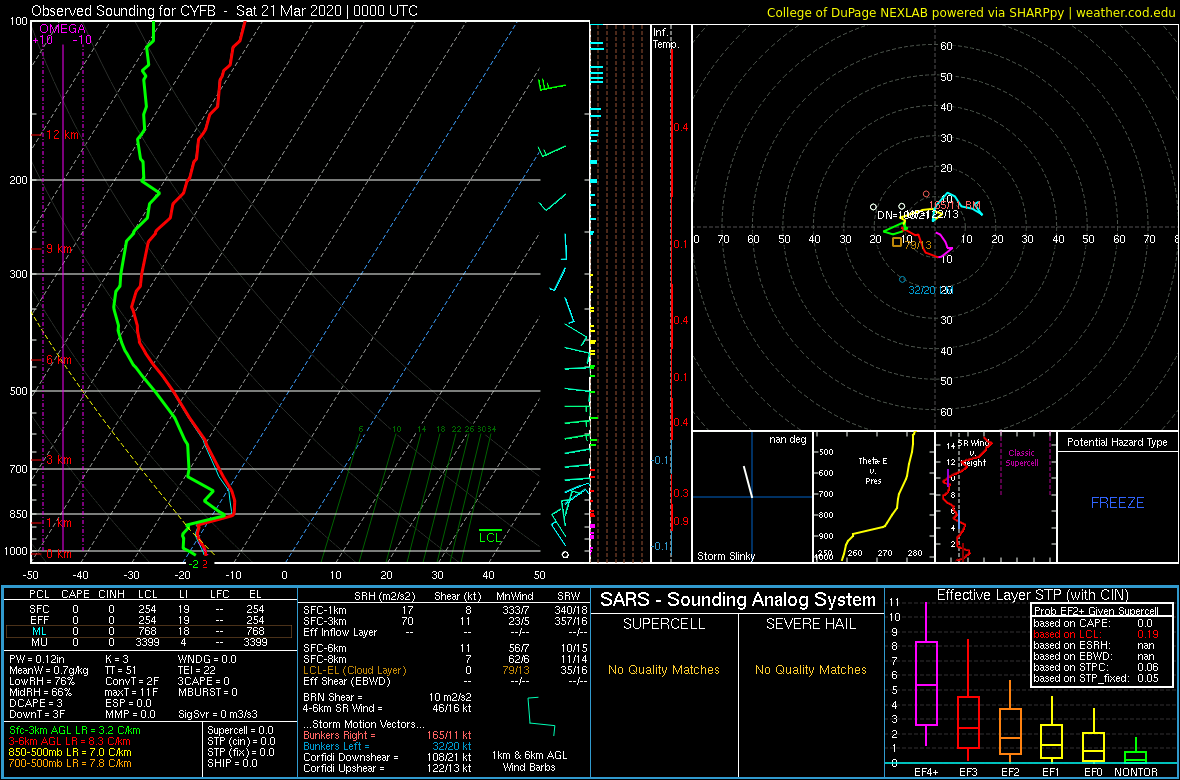The width and height of the screenshot is (1180, 780).
Task: Select '700-500mb LR = 7.8 C/km' line
Action: click(x=70, y=764)
